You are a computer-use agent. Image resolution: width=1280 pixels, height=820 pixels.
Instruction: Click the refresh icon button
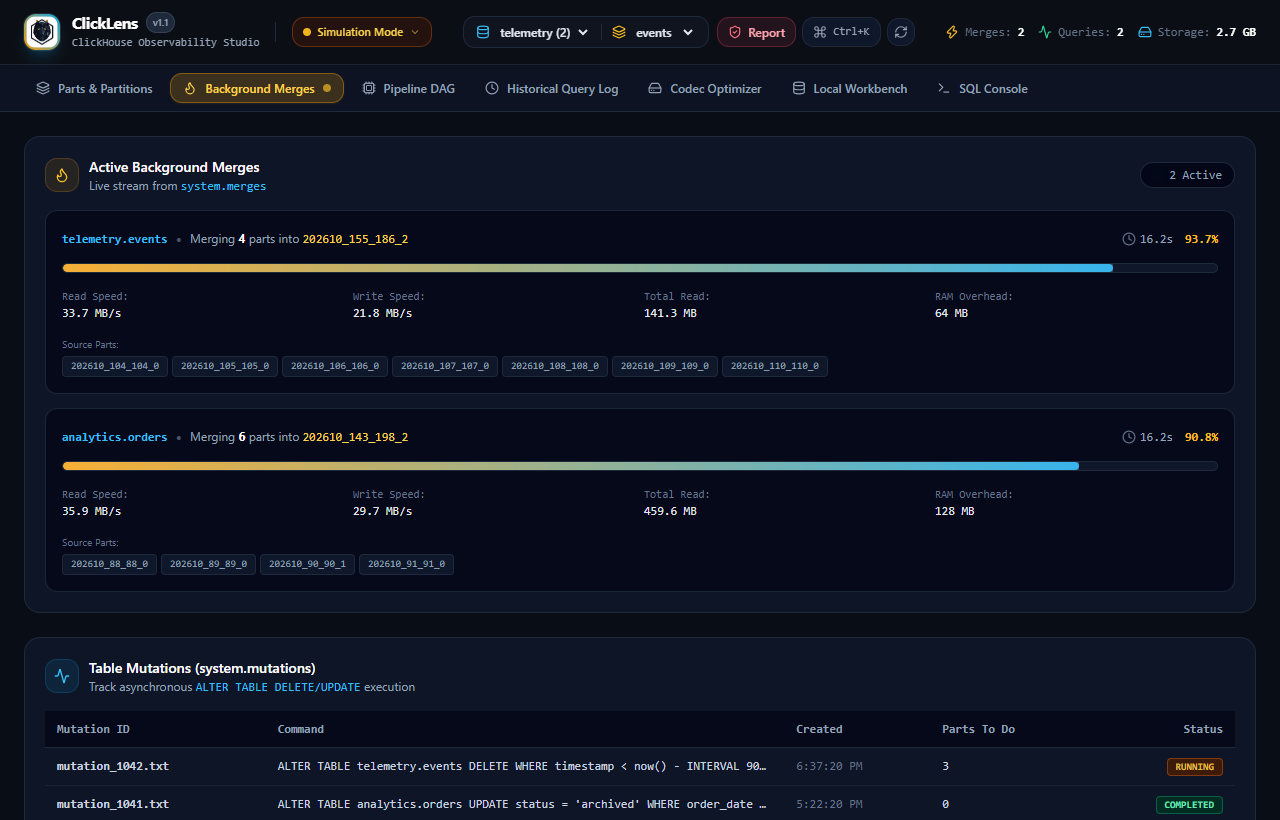pyautogui.click(x=900, y=32)
